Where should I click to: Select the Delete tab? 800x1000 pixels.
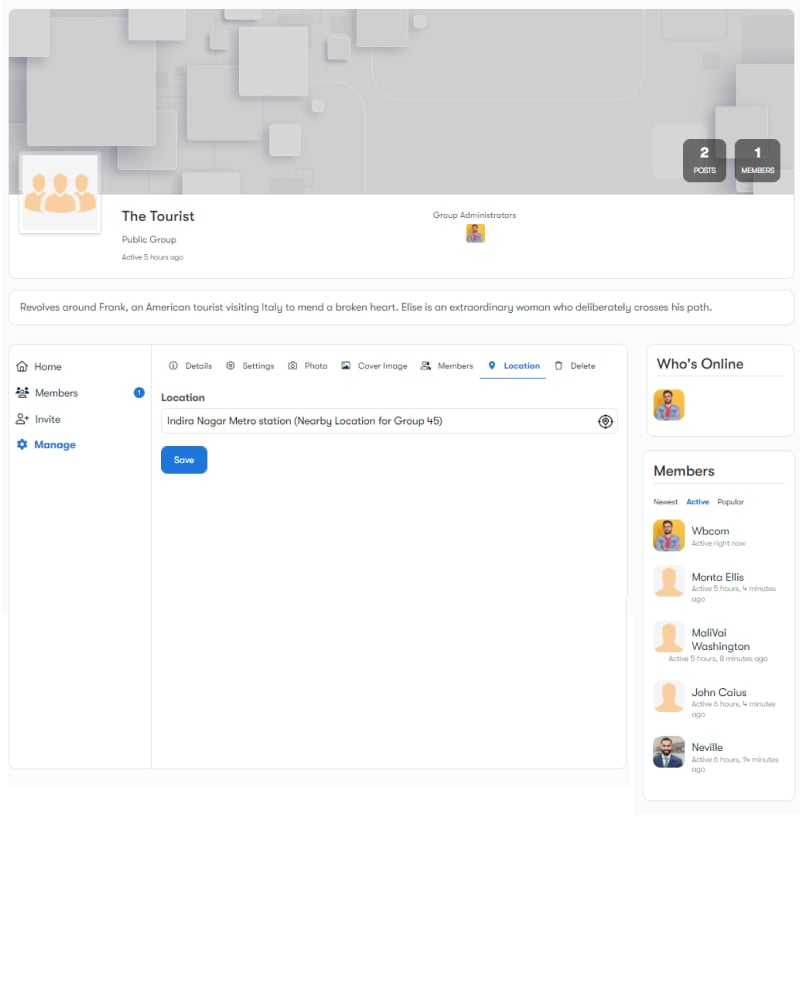point(575,366)
